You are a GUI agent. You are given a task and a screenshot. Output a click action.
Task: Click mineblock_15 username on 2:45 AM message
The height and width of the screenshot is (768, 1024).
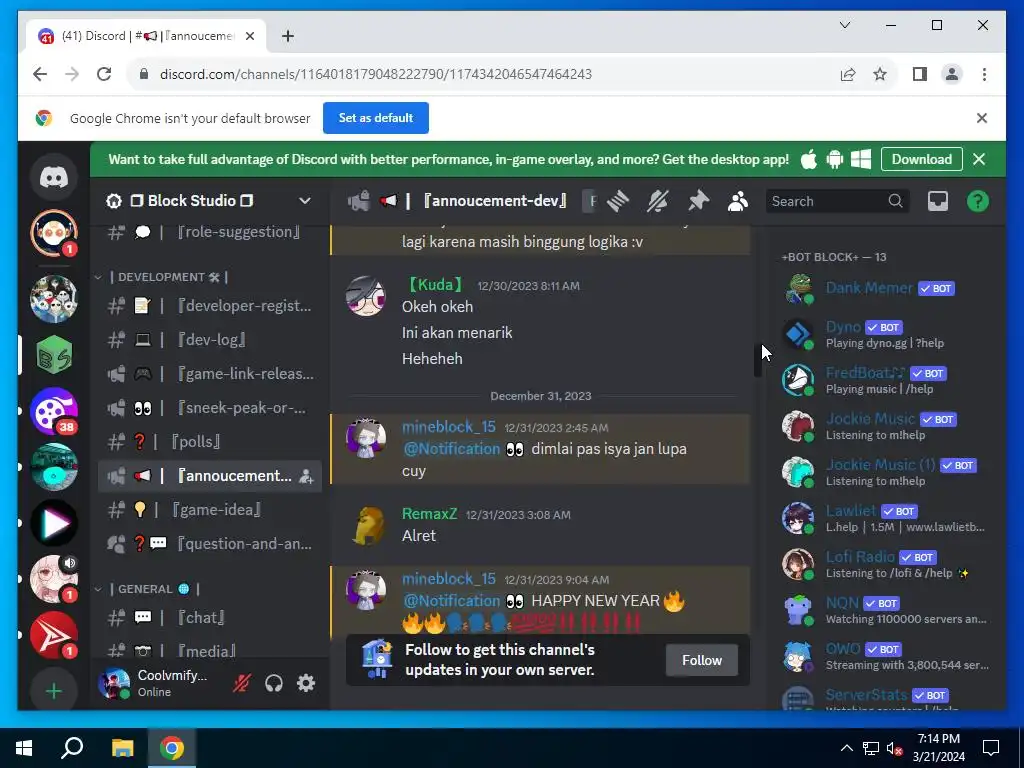[x=449, y=427]
